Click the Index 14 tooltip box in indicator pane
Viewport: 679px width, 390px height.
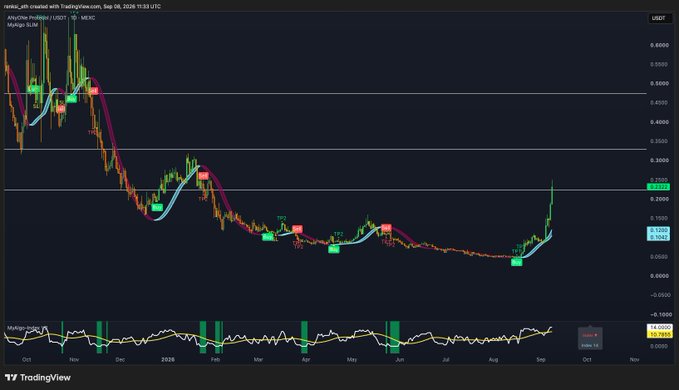tap(590, 338)
